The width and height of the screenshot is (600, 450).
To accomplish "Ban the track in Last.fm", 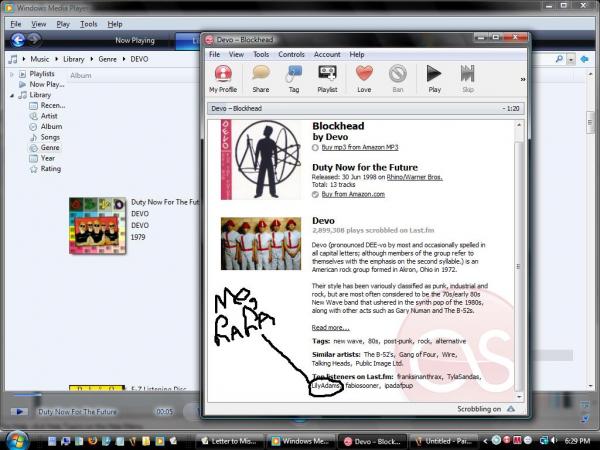I will tap(398, 79).
